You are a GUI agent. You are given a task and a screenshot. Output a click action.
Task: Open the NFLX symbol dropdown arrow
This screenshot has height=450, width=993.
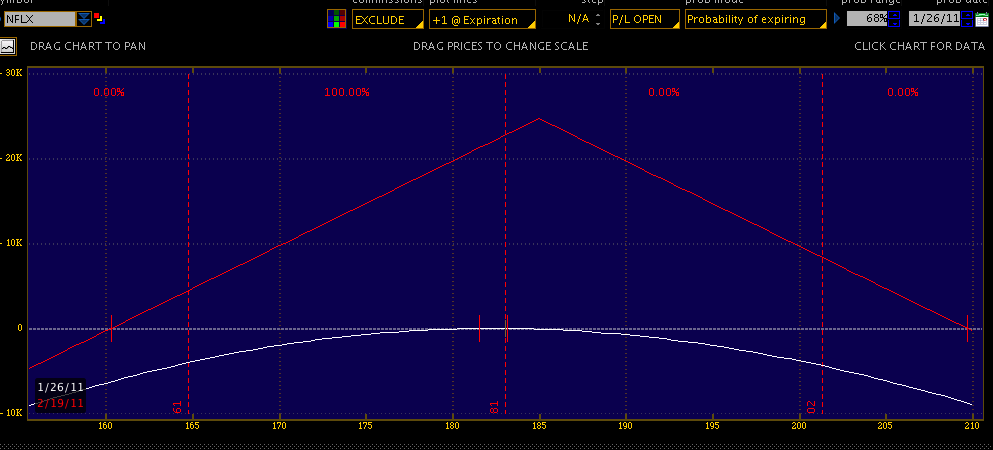click(83, 19)
